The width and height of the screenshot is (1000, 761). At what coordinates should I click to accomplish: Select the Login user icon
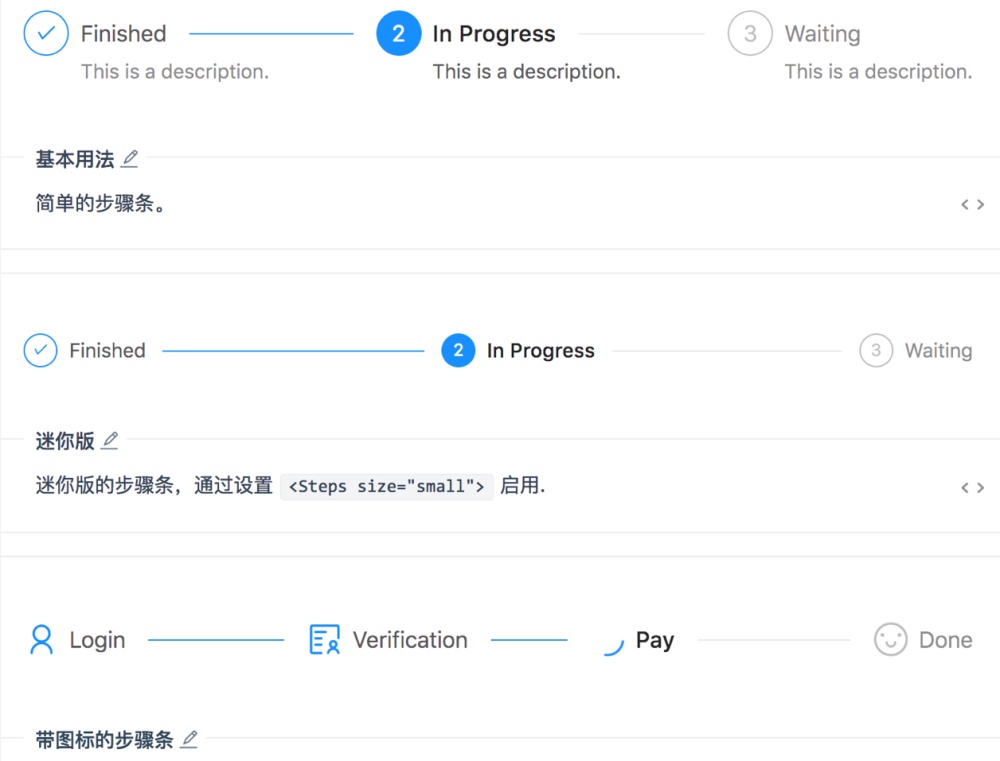pyautogui.click(x=40, y=640)
